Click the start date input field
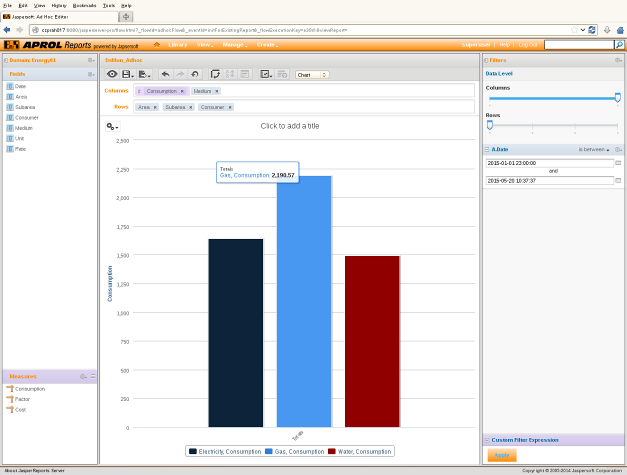This screenshot has height=475, width=627. point(549,163)
